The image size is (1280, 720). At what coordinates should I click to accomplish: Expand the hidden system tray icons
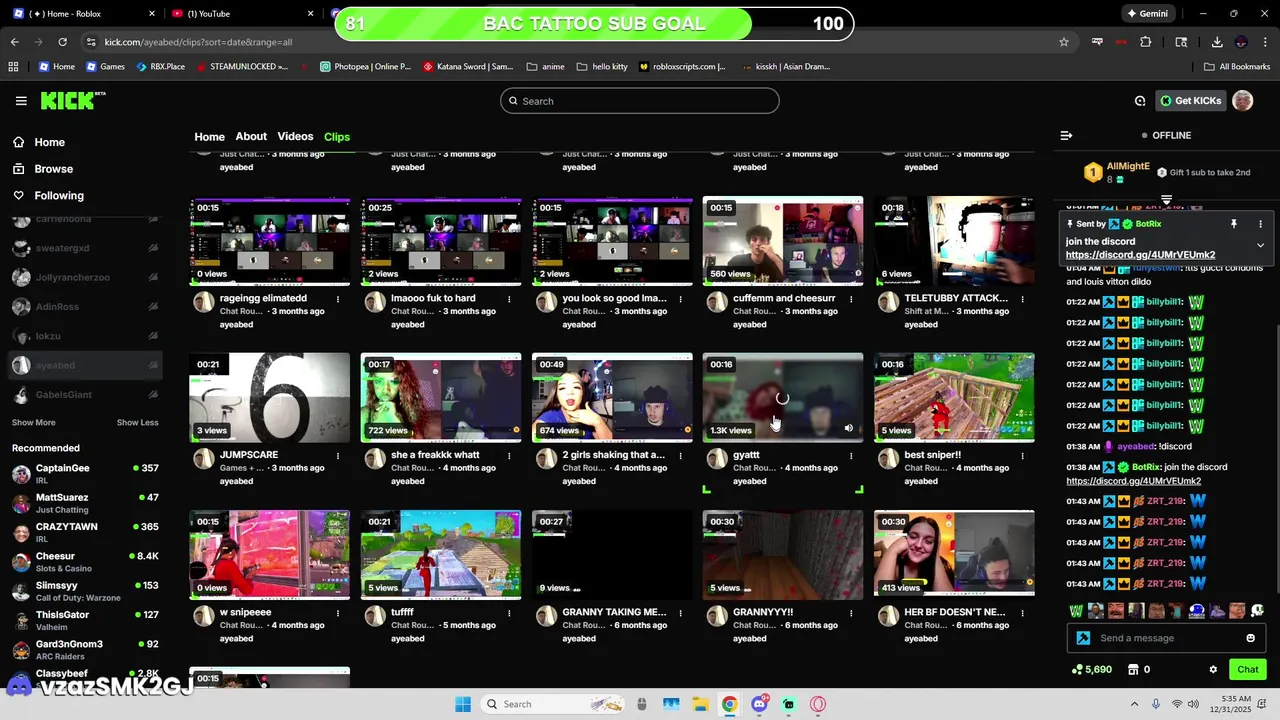(1134, 704)
